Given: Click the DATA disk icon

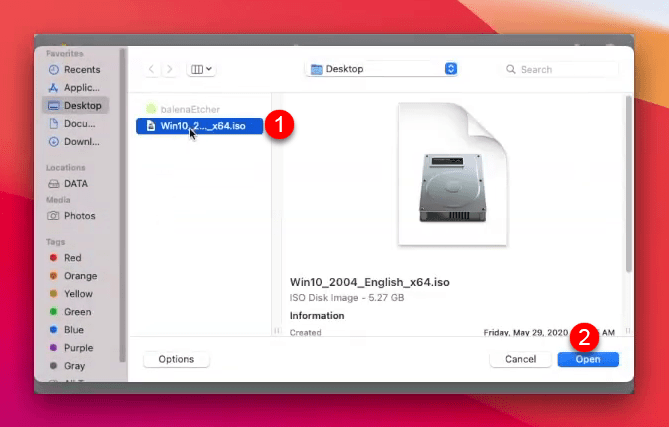Looking at the screenshot, I should coord(54,183).
